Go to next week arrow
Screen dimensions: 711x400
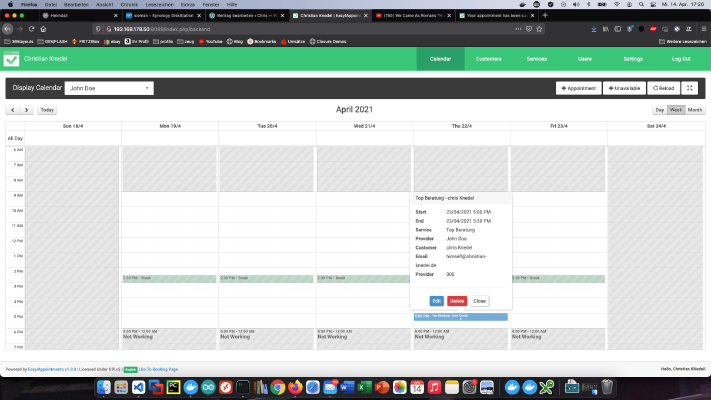(x=26, y=110)
